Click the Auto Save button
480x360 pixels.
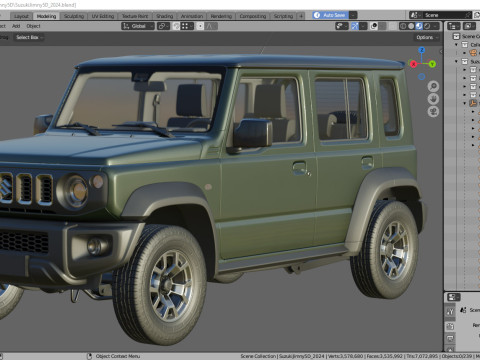click(x=330, y=15)
